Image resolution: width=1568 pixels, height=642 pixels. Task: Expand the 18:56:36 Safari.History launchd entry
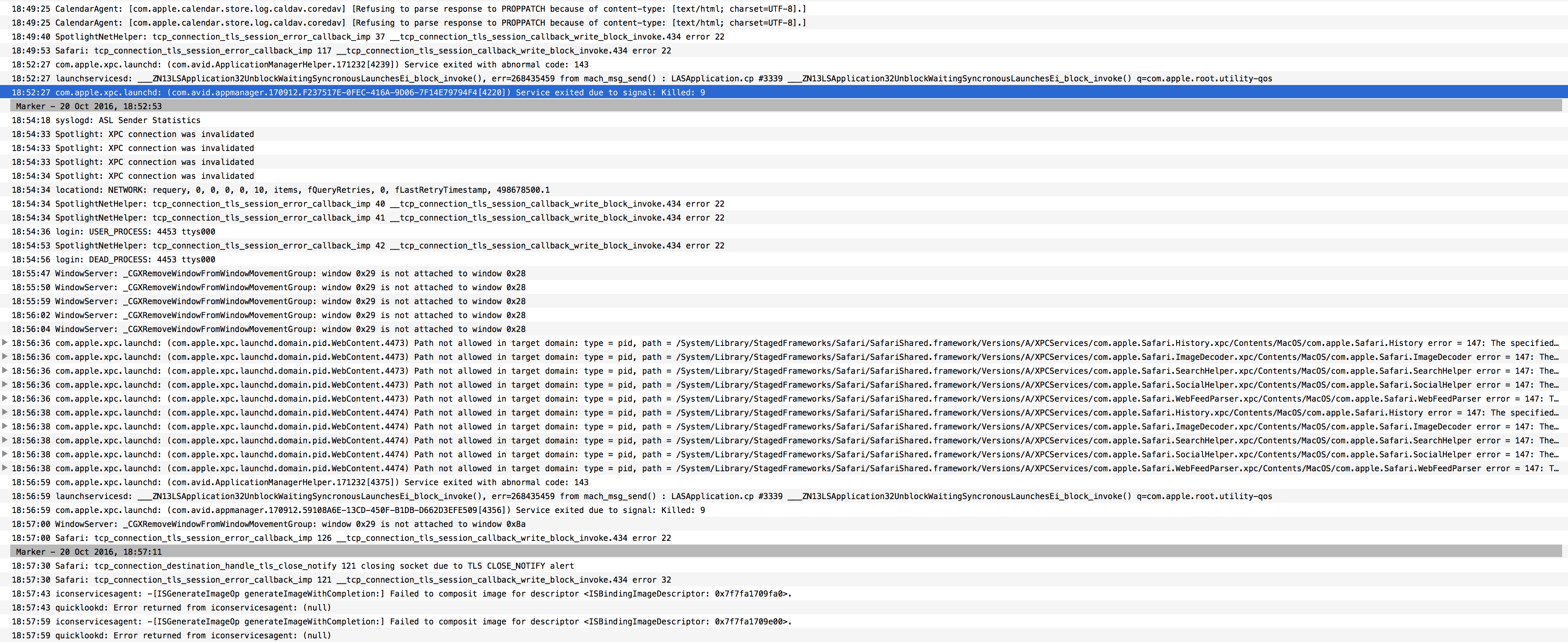click(x=5, y=343)
